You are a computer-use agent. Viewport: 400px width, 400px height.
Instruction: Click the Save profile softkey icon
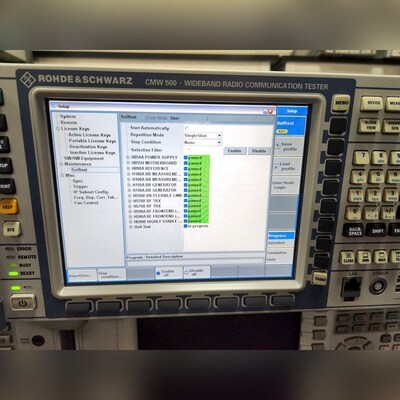pyautogui.click(x=278, y=146)
